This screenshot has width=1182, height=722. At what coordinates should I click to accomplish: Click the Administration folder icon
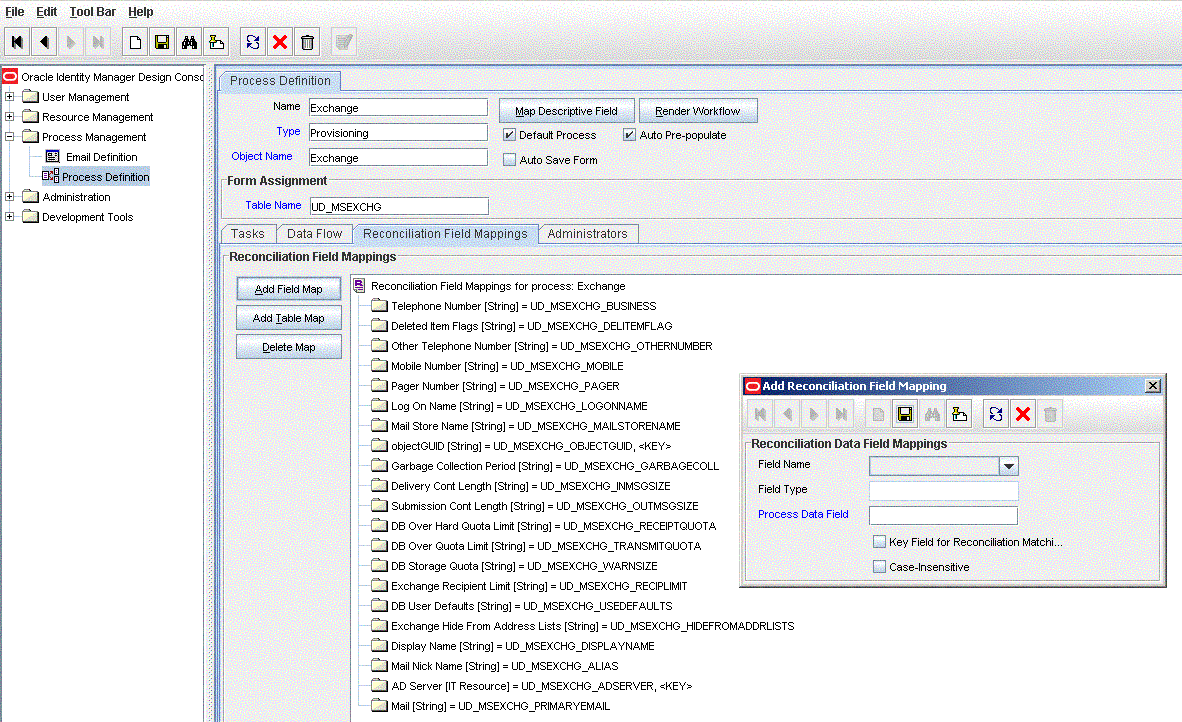tap(30, 197)
